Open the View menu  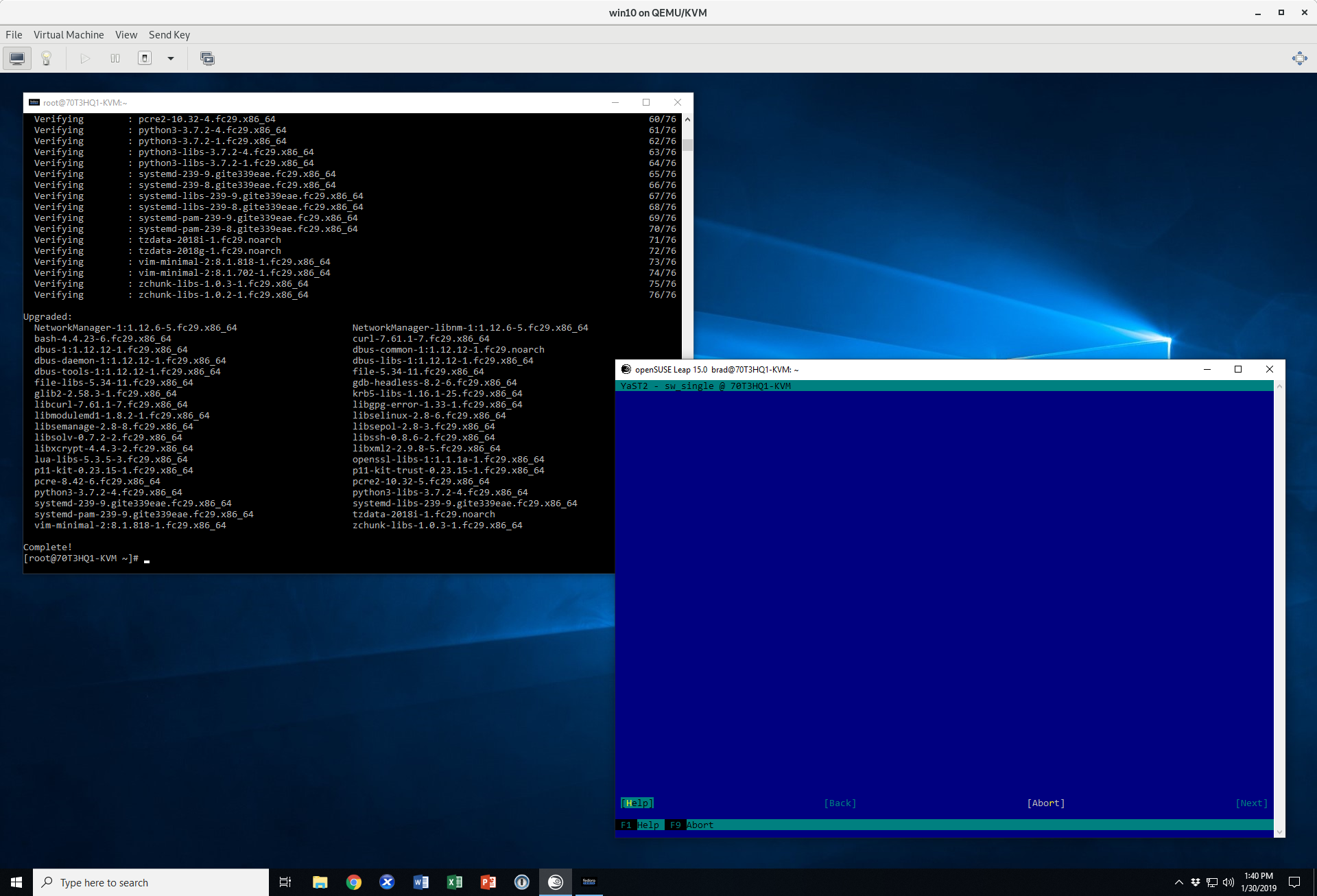(126, 35)
